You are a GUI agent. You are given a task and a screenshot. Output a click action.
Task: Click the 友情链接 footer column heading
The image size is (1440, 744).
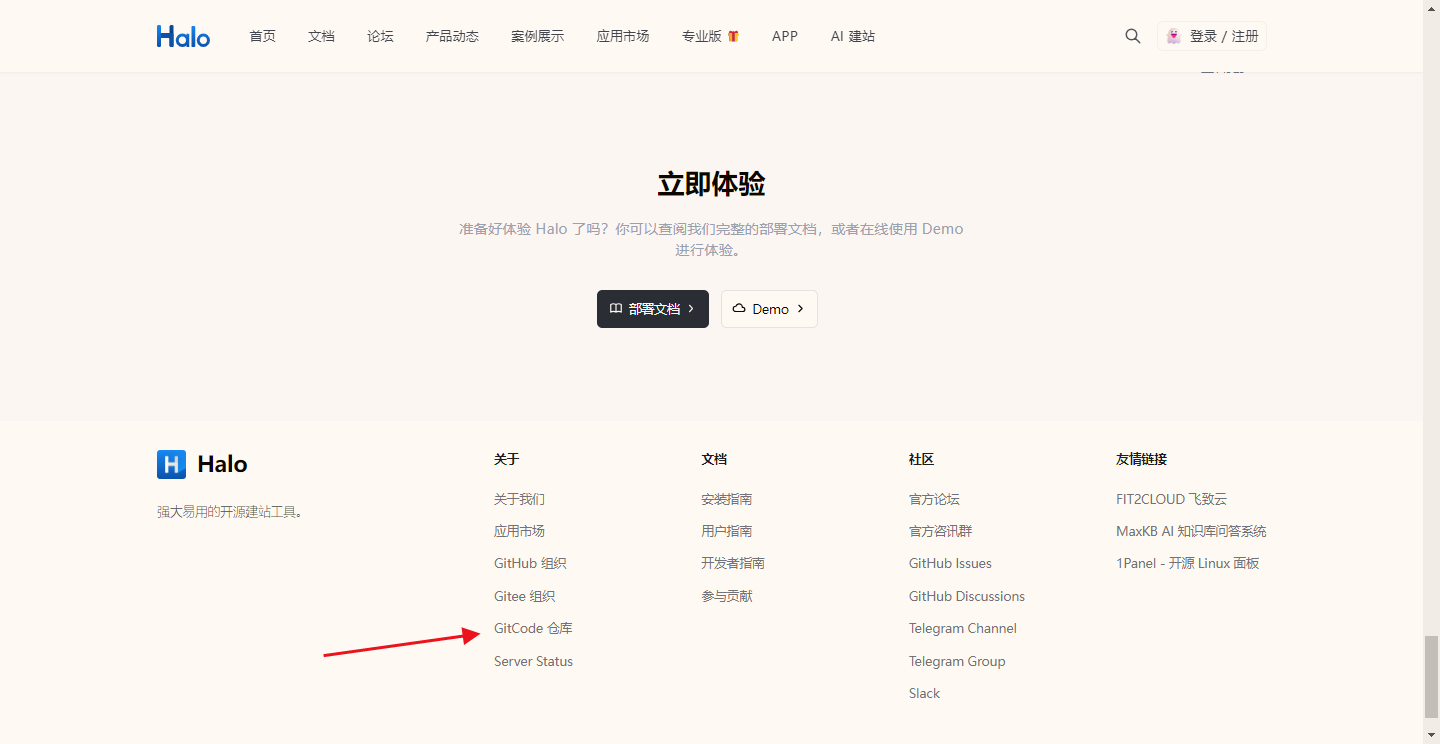click(x=1142, y=459)
